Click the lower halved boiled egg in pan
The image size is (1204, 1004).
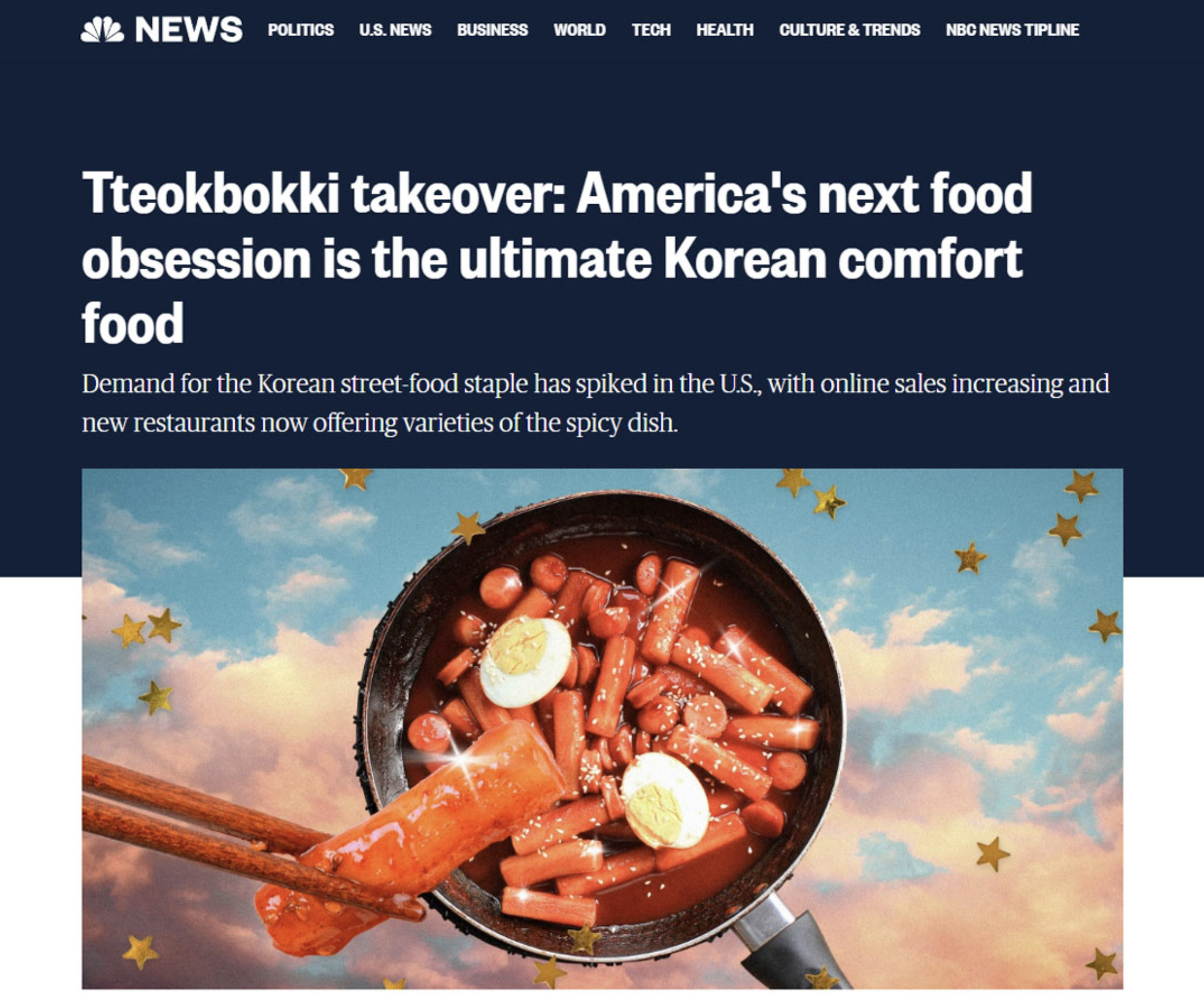665,800
